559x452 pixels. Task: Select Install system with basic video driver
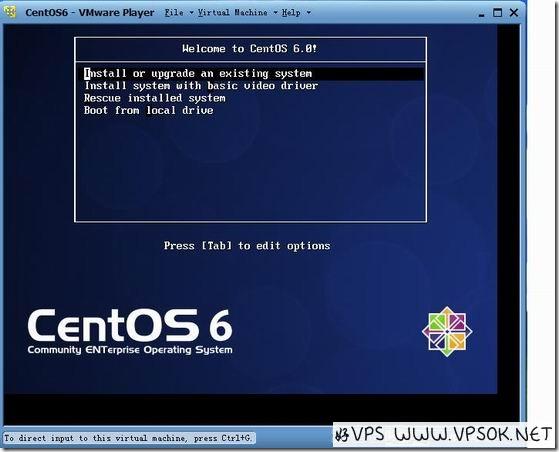tap(201, 86)
